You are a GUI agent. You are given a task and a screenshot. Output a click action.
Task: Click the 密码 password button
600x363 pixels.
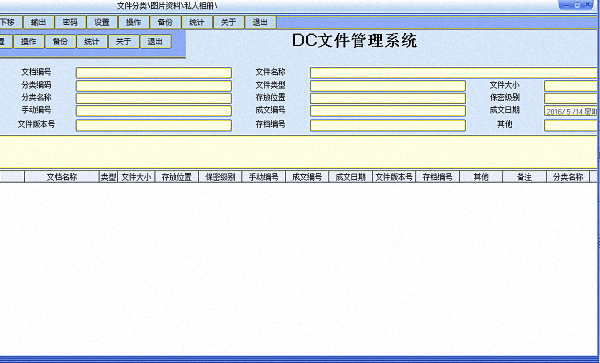tap(70, 22)
